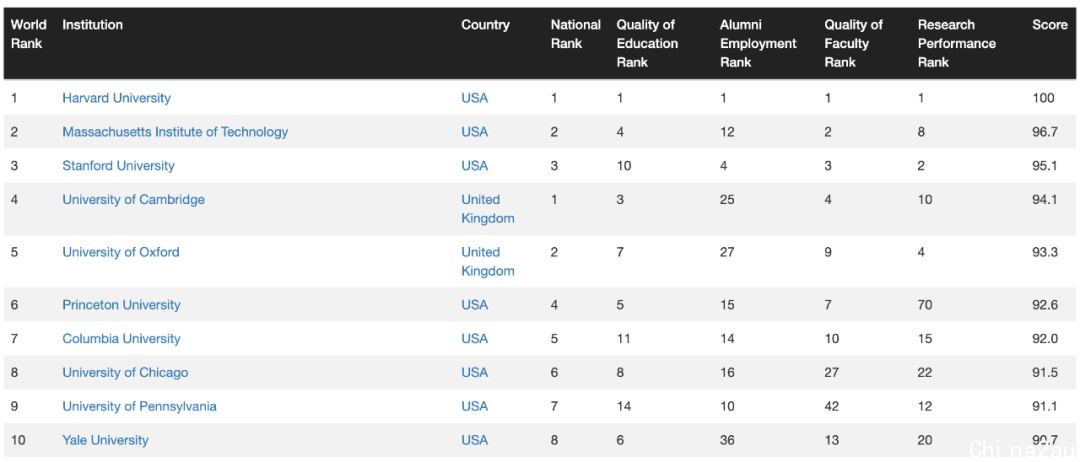
Task: Click the Institution column header
Action: tap(92, 25)
